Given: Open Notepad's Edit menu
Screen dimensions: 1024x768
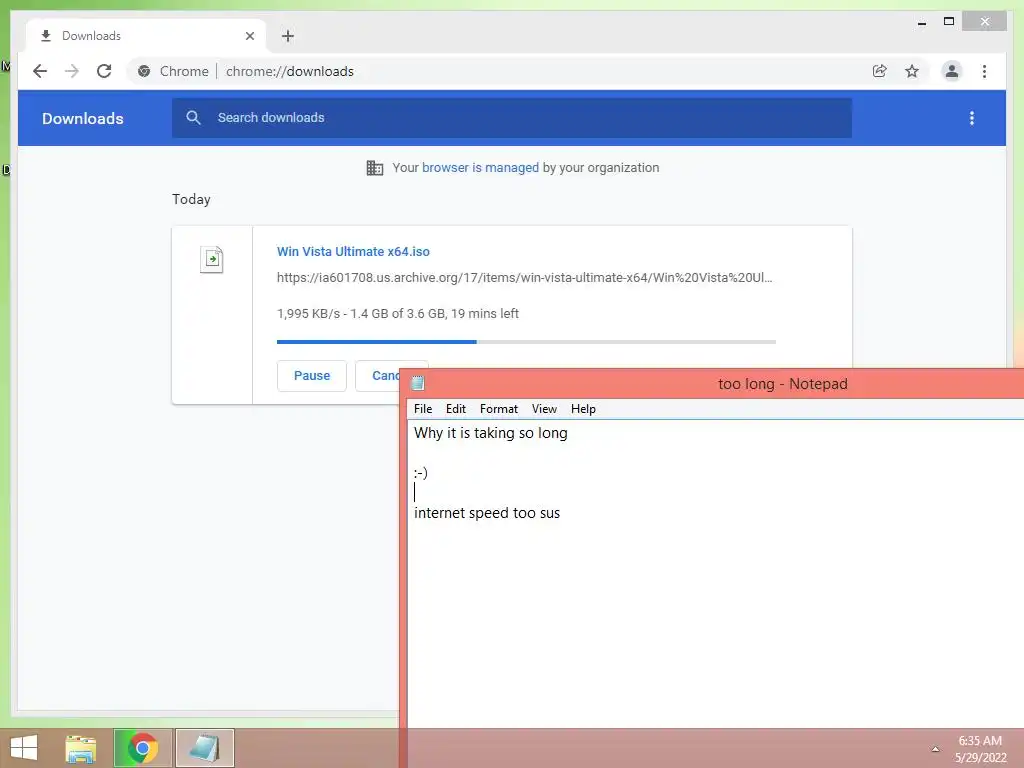Looking at the screenshot, I should (x=456, y=409).
